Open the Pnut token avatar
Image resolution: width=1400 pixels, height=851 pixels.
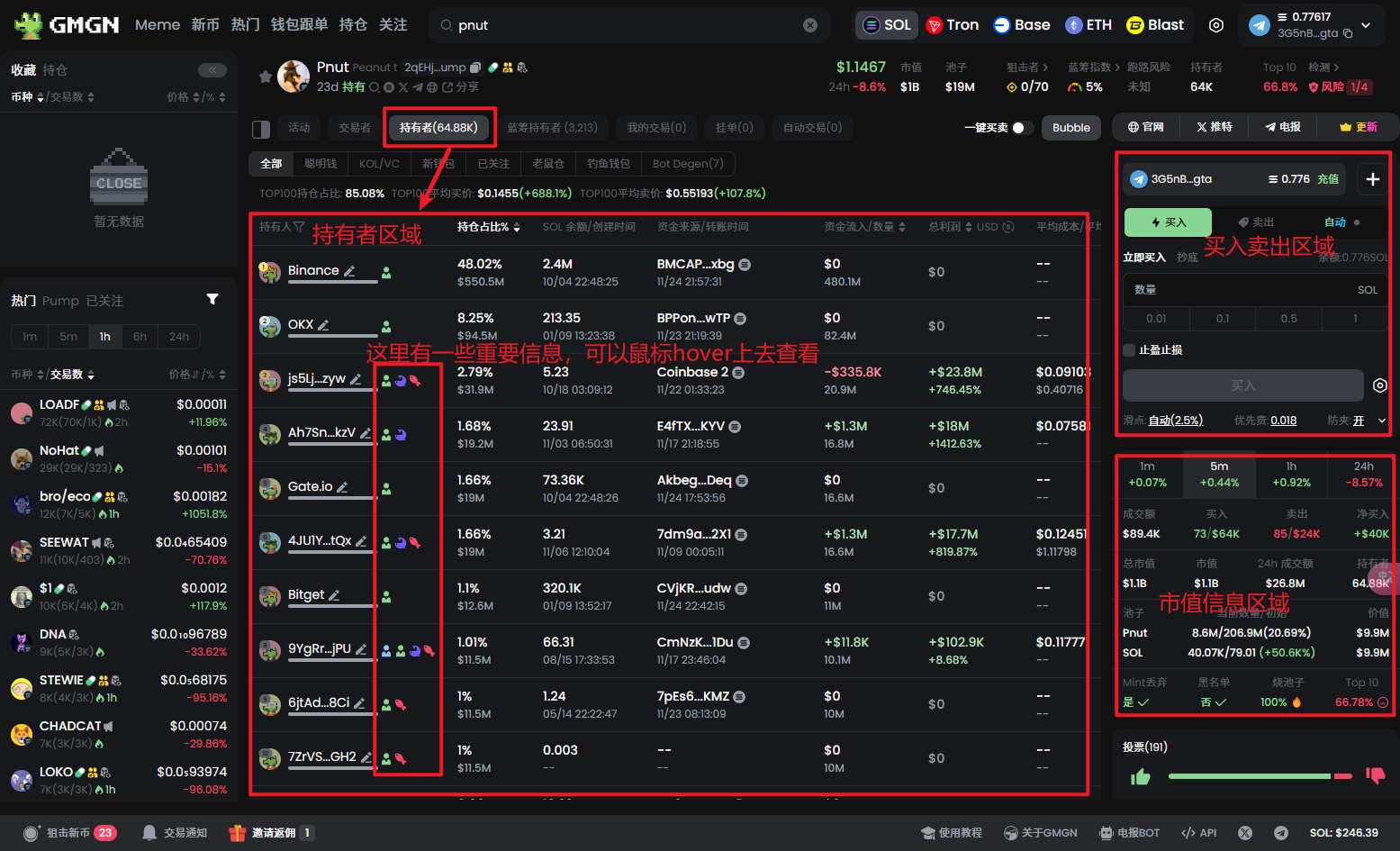(x=294, y=77)
